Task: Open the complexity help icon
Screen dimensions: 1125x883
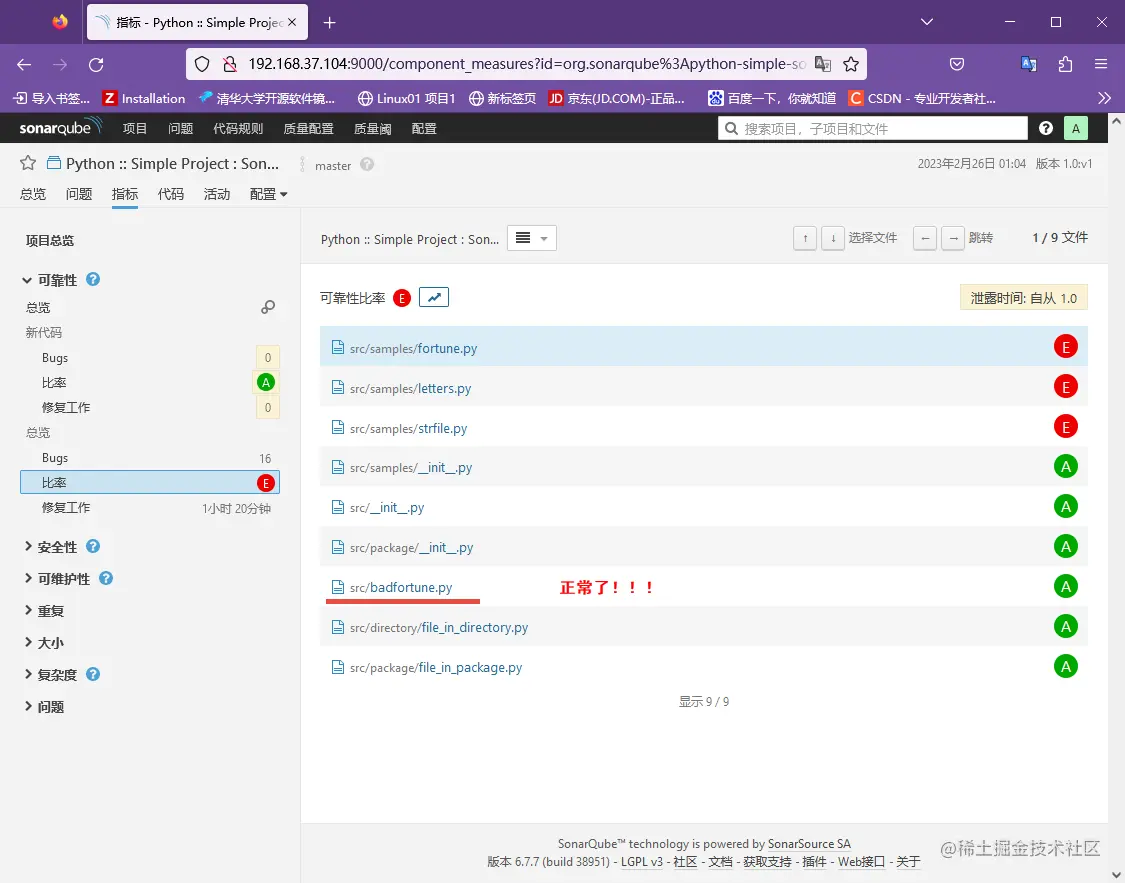Action: click(x=93, y=674)
